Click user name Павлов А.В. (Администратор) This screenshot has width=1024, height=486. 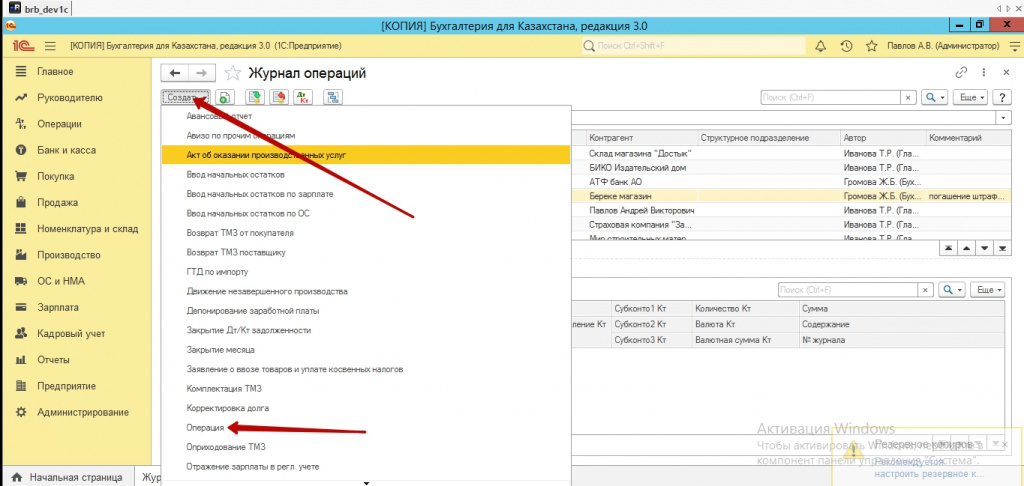943,46
